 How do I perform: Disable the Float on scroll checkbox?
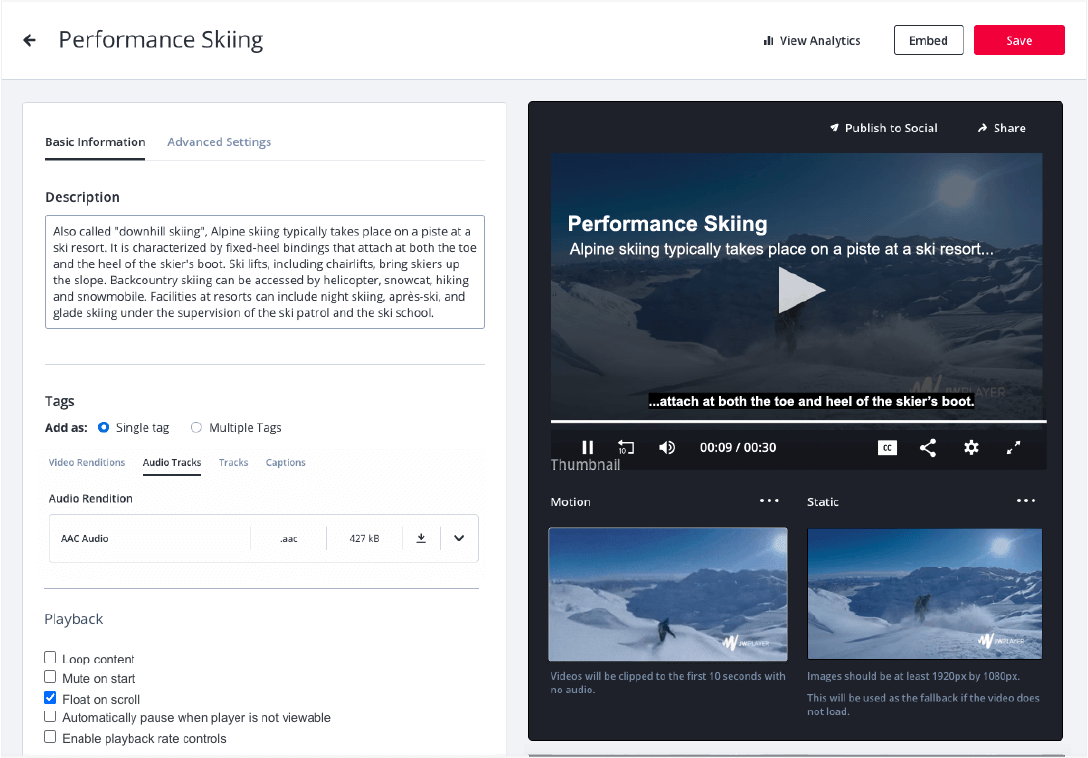tap(50, 697)
